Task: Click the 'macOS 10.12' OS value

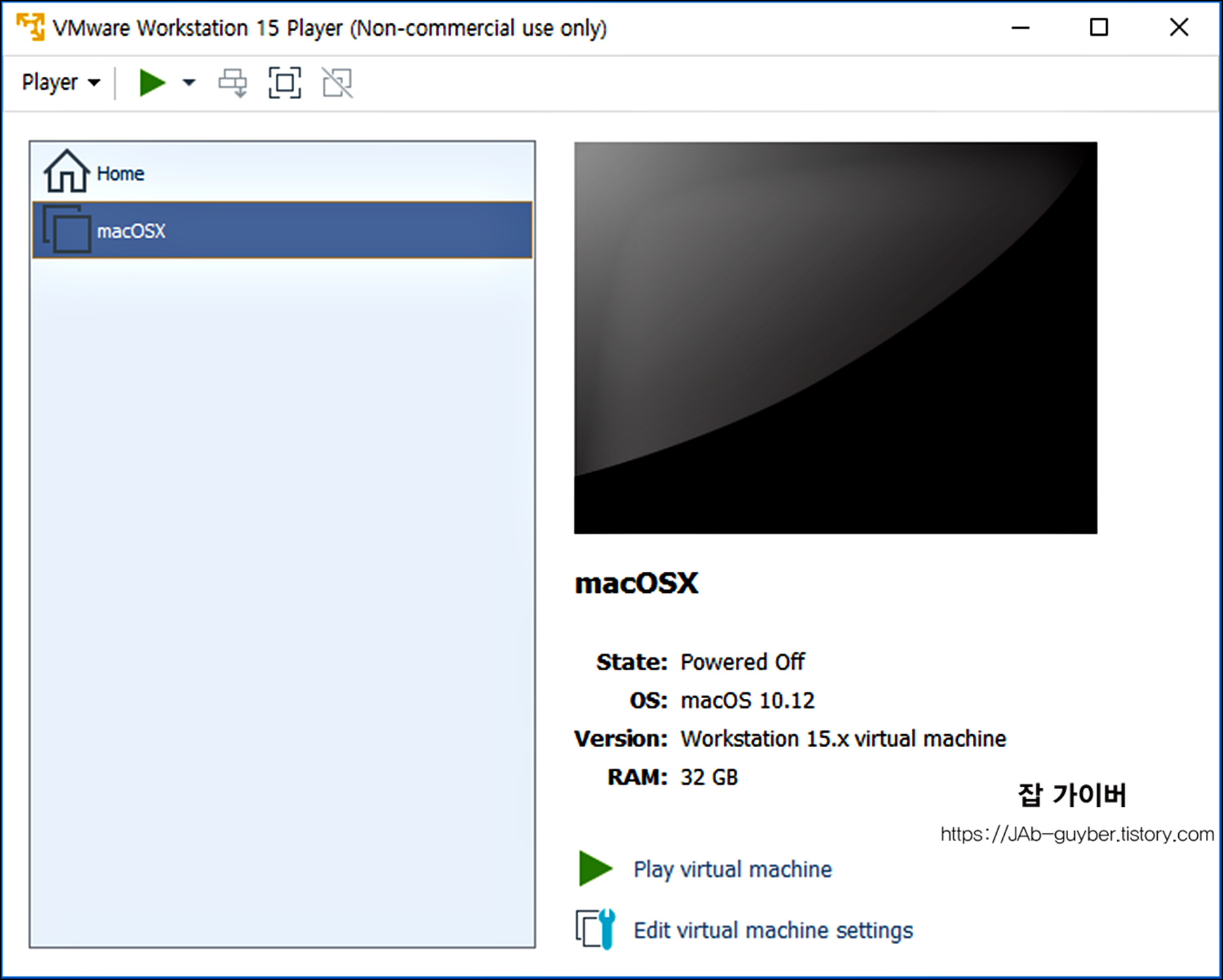Action: [747, 700]
